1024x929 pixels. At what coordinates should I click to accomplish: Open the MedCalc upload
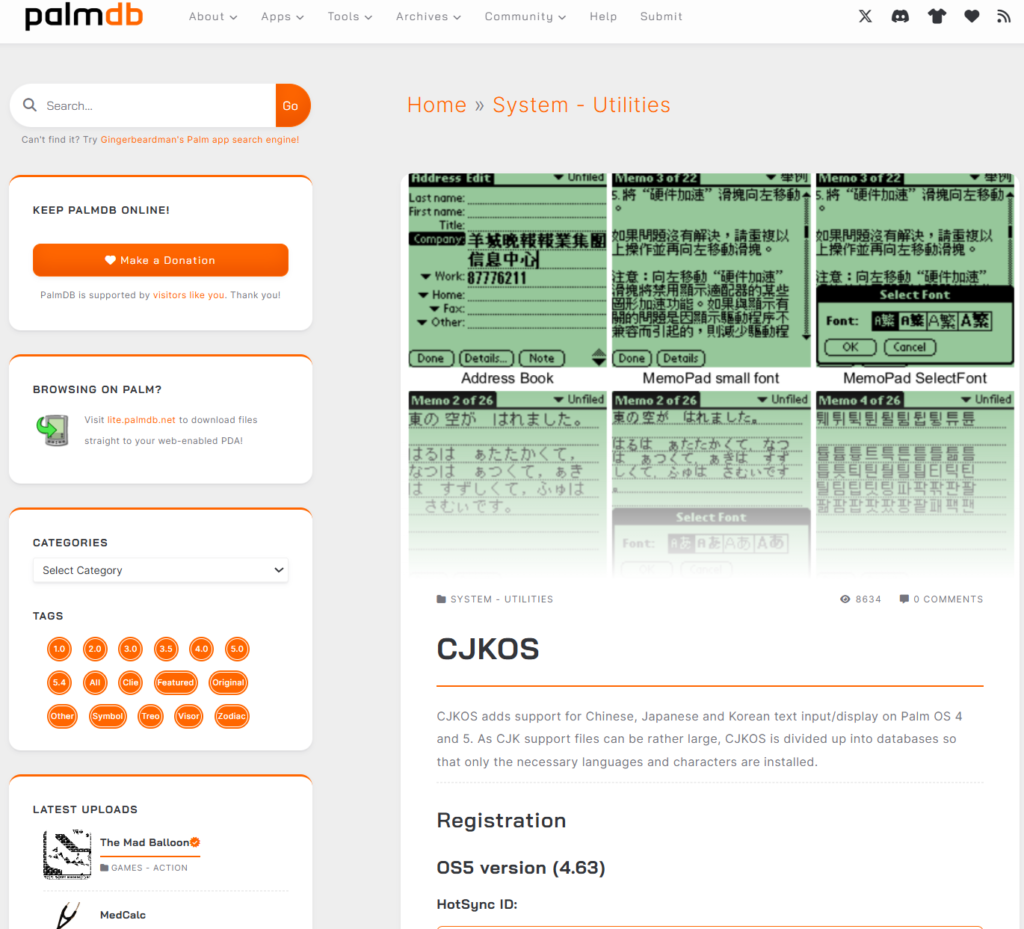pyautogui.click(x=123, y=915)
